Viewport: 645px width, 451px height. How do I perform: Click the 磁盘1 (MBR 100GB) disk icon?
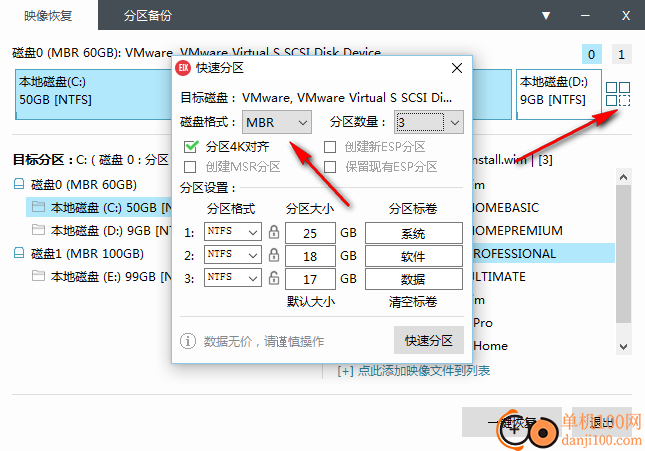[x=19, y=253]
